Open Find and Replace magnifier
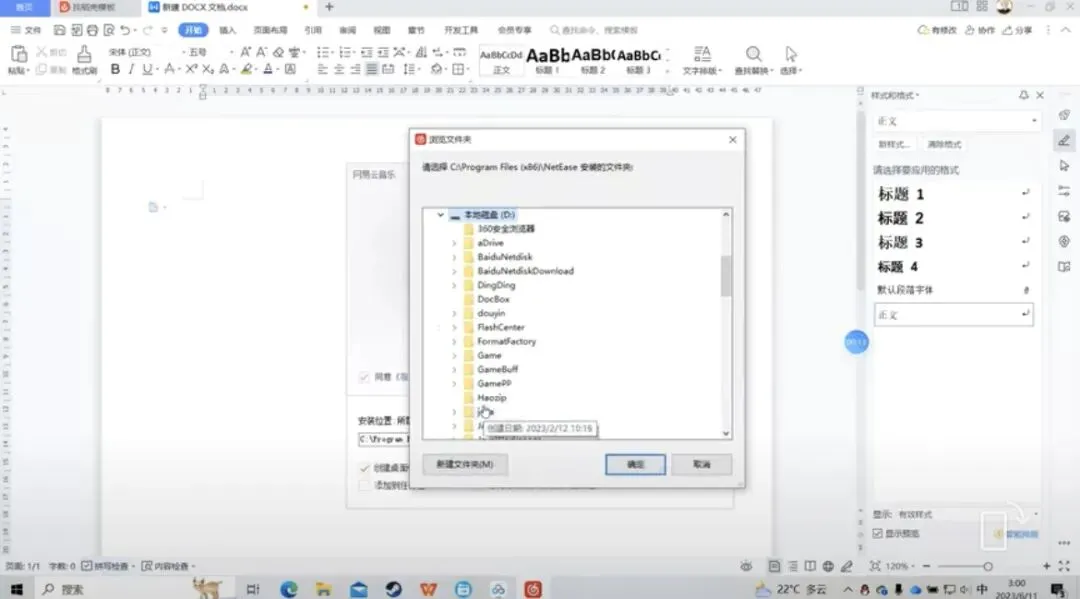1080x599 pixels. pos(754,59)
